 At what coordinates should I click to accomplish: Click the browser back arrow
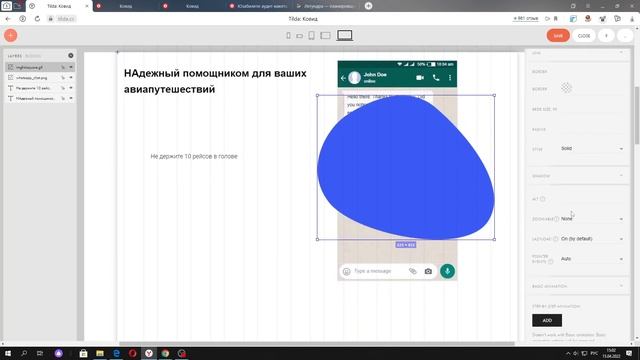pos(8,19)
